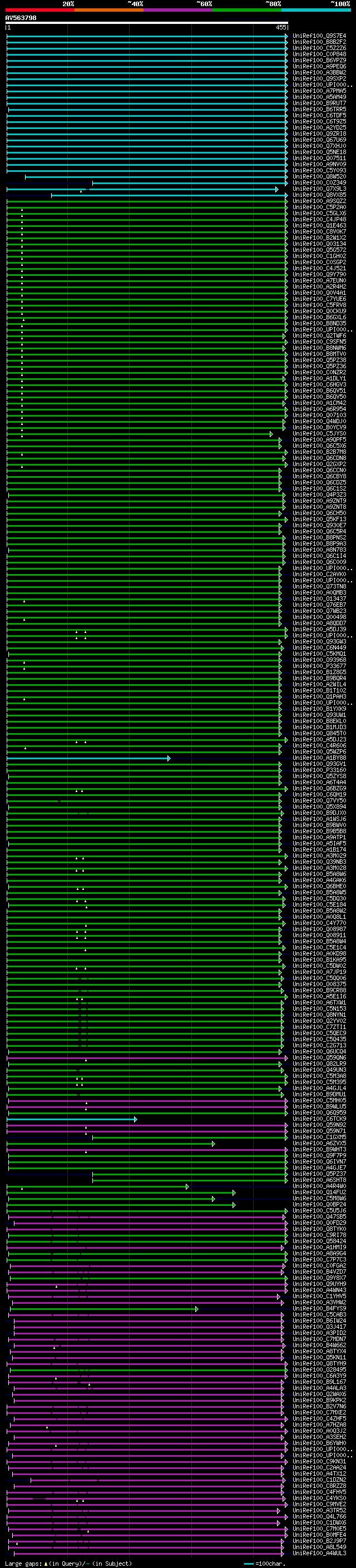Click the purple ~60% identity legend segment
Viewport: 356px width, 1568px height.
177,10
